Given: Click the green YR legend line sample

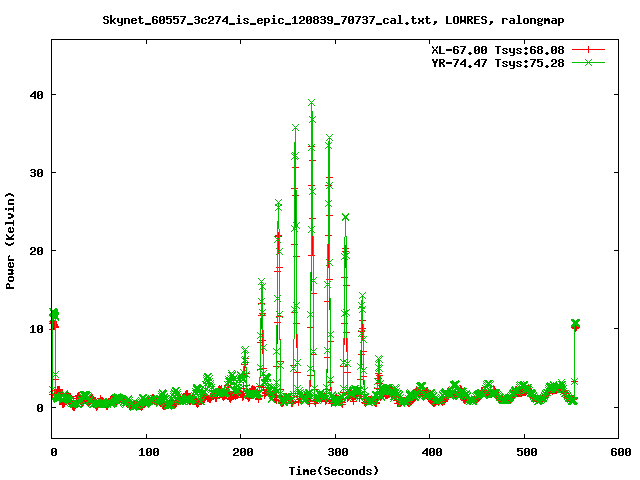Looking at the screenshot, I should click(588, 62).
